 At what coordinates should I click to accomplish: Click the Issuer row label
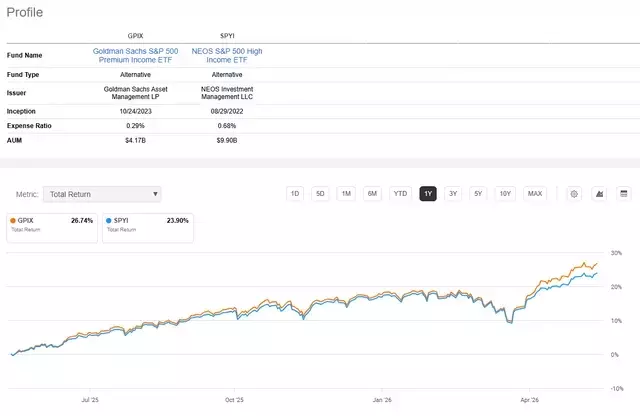click(x=16, y=93)
